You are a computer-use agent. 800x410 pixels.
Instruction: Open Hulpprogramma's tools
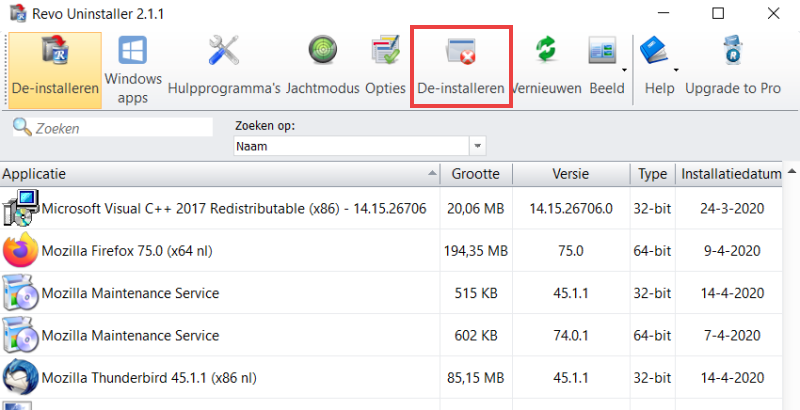[224, 67]
